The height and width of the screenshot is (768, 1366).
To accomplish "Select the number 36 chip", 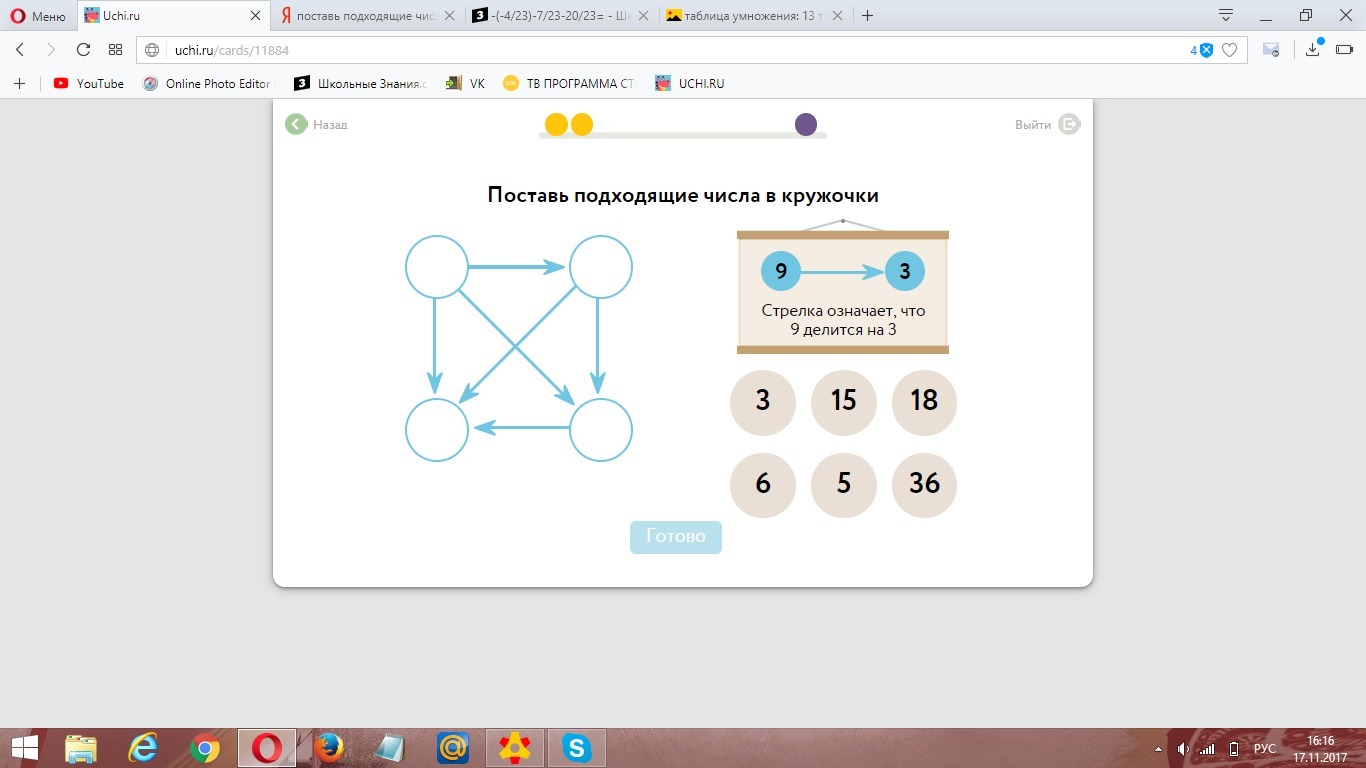I will (x=924, y=484).
